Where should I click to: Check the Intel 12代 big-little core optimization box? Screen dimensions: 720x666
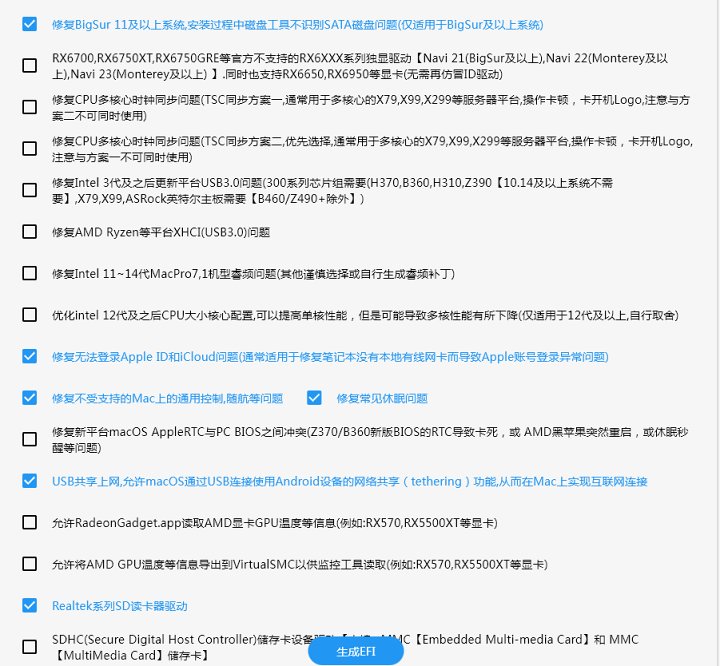tap(29, 315)
